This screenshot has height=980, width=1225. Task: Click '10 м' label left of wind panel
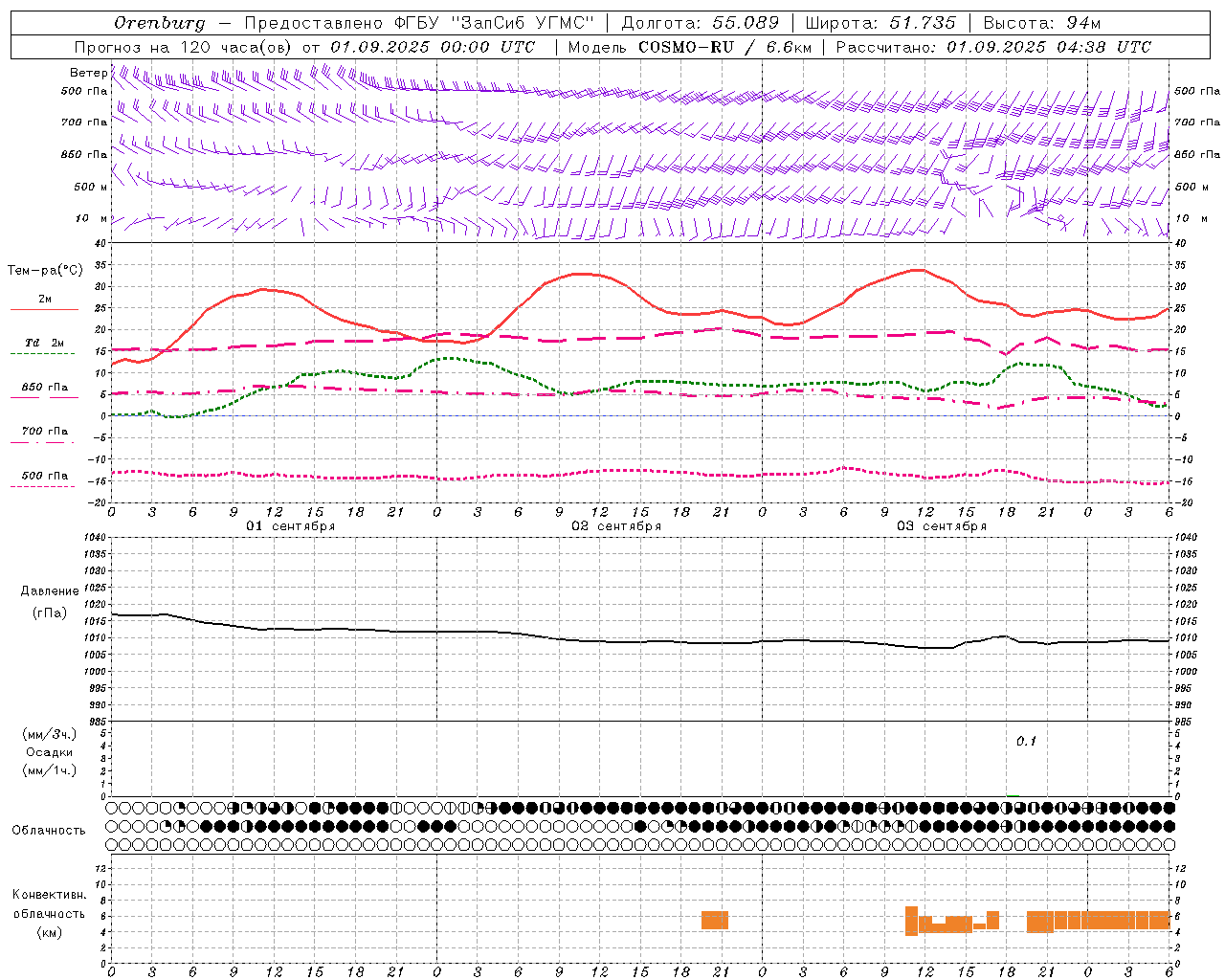click(x=92, y=218)
